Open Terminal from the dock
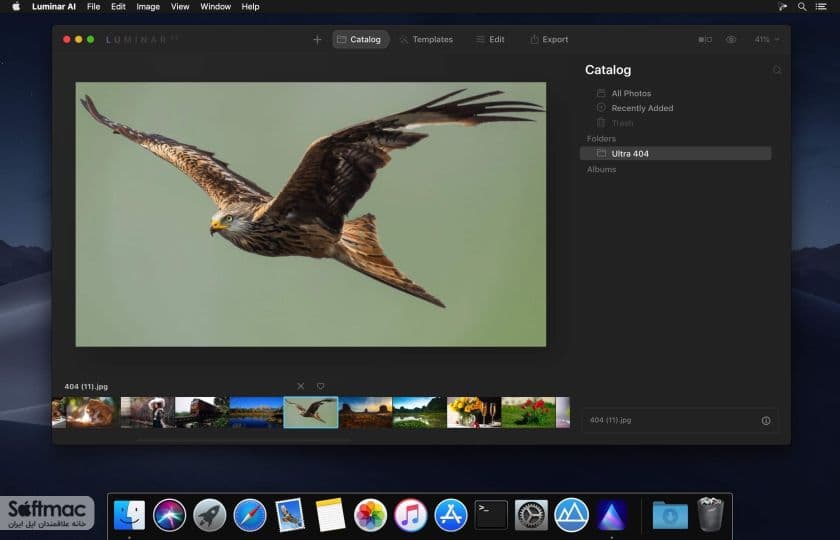 [x=491, y=515]
